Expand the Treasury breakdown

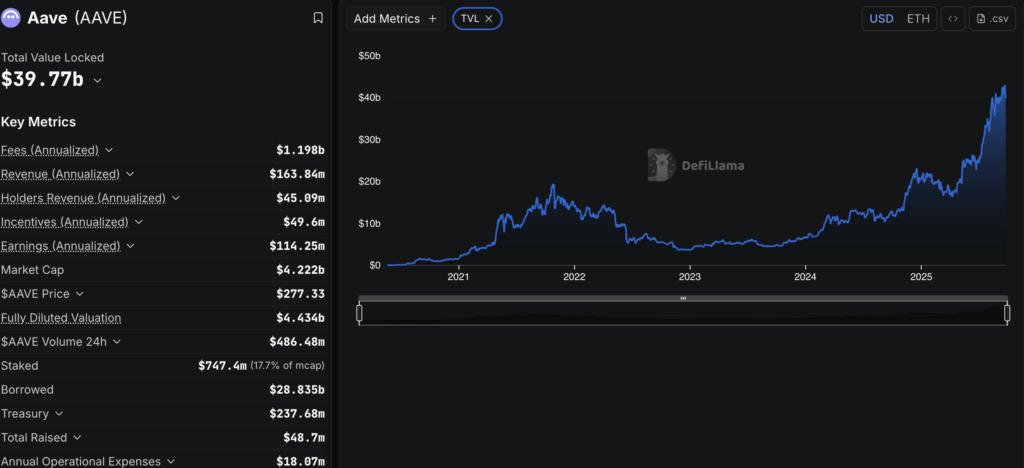(x=59, y=414)
